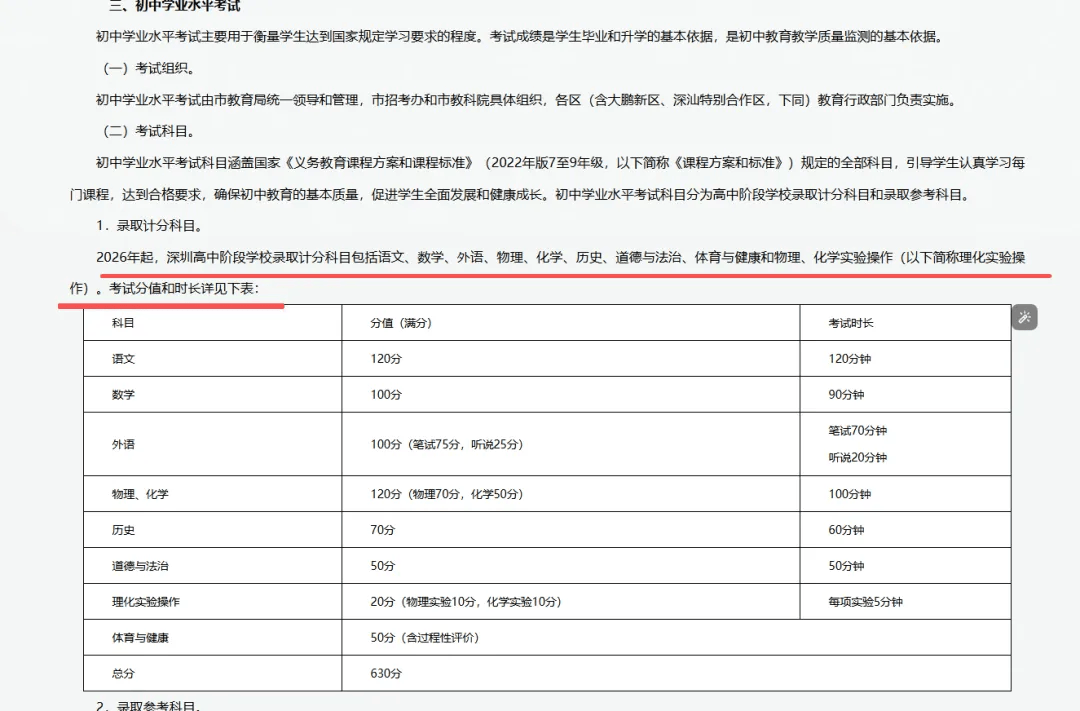The height and width of the screenshot is (711, 1080).
Task: Click the 50分钟 duration cell
Action: 905,566
